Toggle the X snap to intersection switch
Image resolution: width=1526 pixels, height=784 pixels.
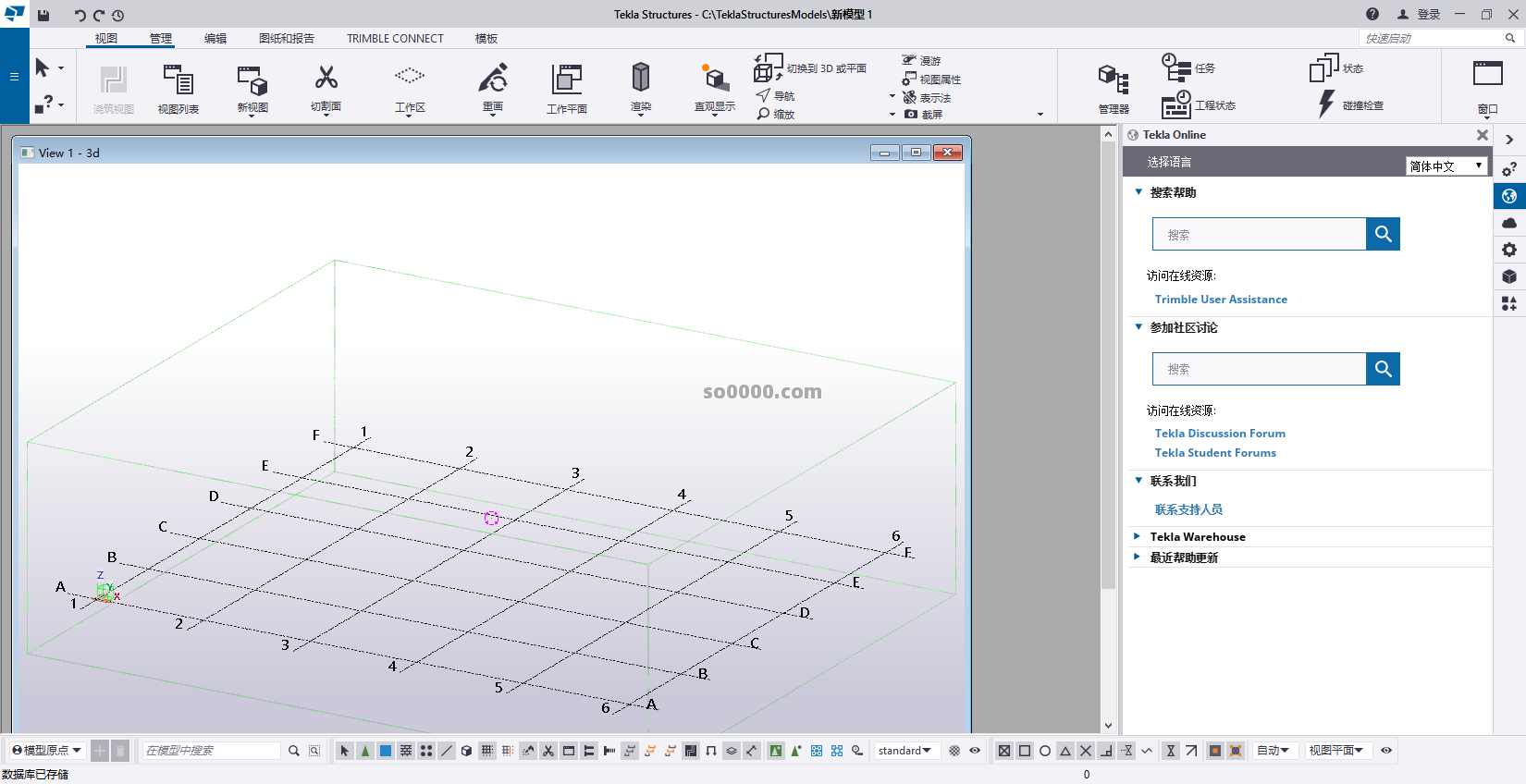[1086, 751]
